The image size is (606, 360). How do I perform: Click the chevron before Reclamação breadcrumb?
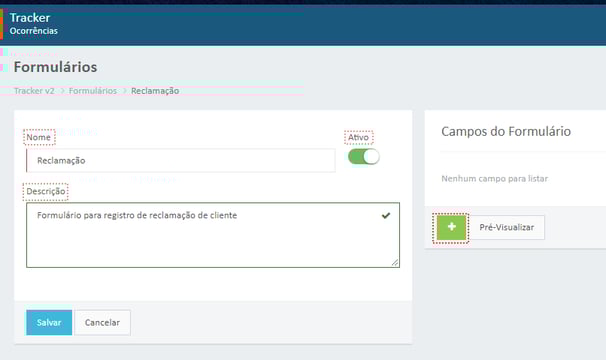click(x=124, y=91)
